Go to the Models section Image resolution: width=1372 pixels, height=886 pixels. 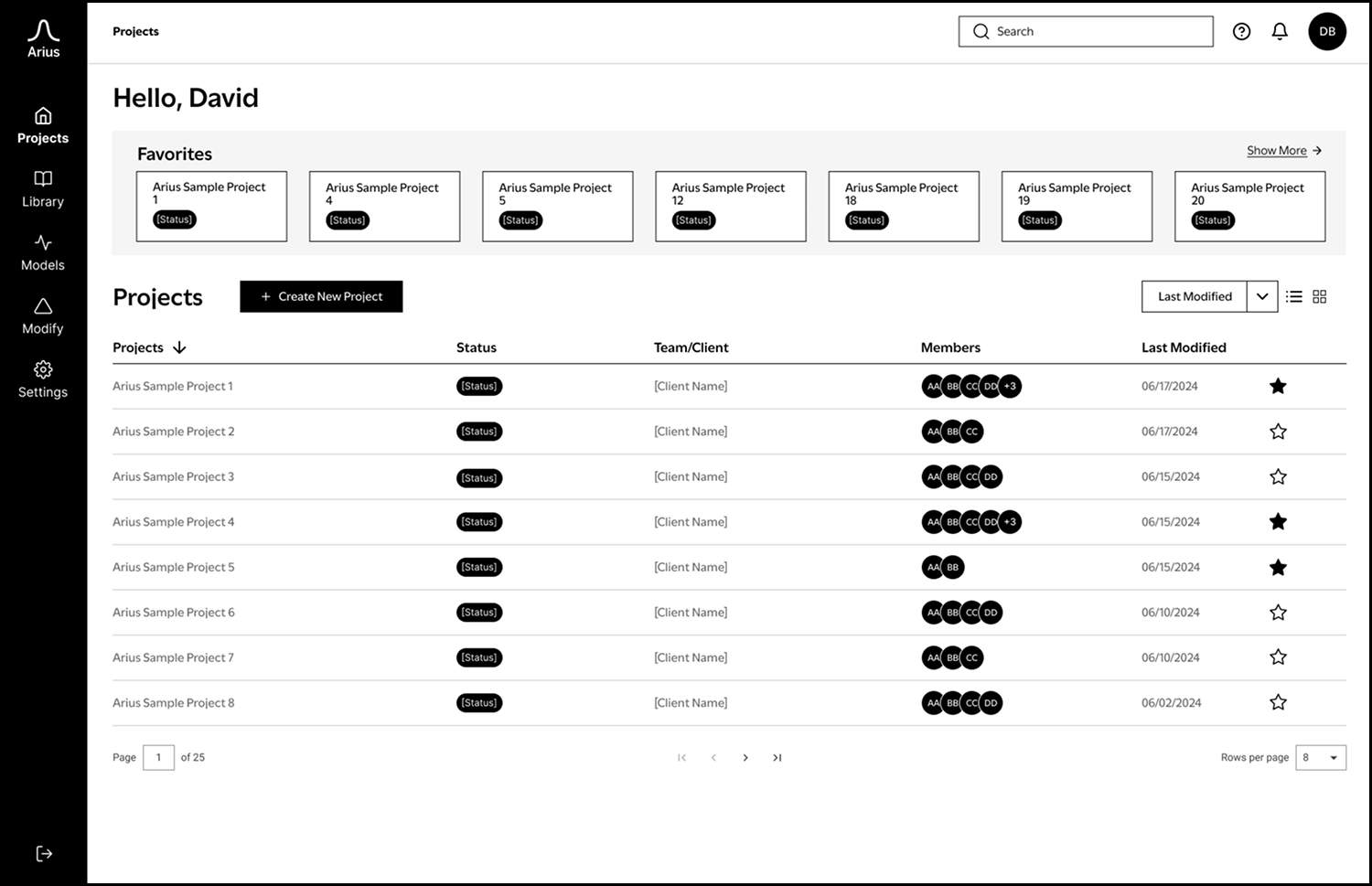[x=43, y=253]
